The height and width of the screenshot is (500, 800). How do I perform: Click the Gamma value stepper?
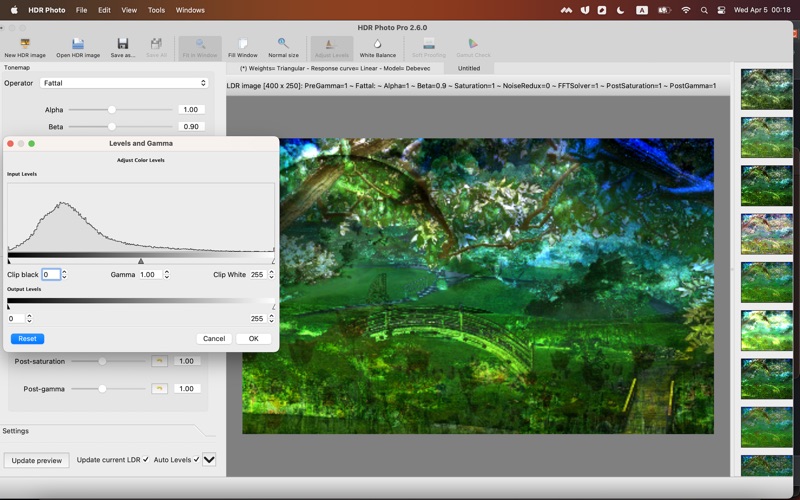166,274
